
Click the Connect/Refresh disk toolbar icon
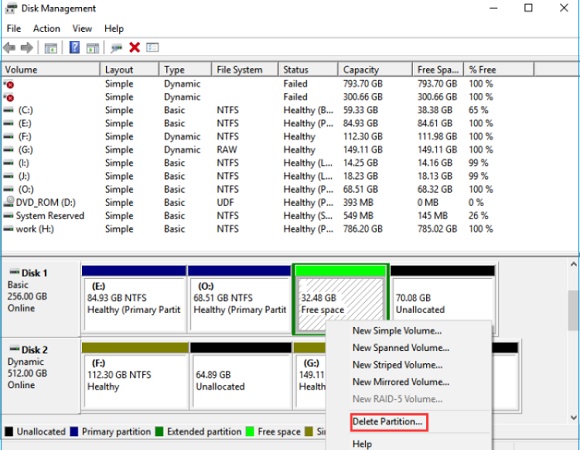116,48
